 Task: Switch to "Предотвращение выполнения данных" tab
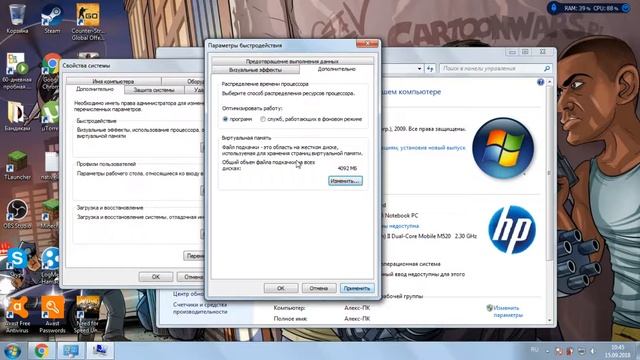[x=292, y=61]
